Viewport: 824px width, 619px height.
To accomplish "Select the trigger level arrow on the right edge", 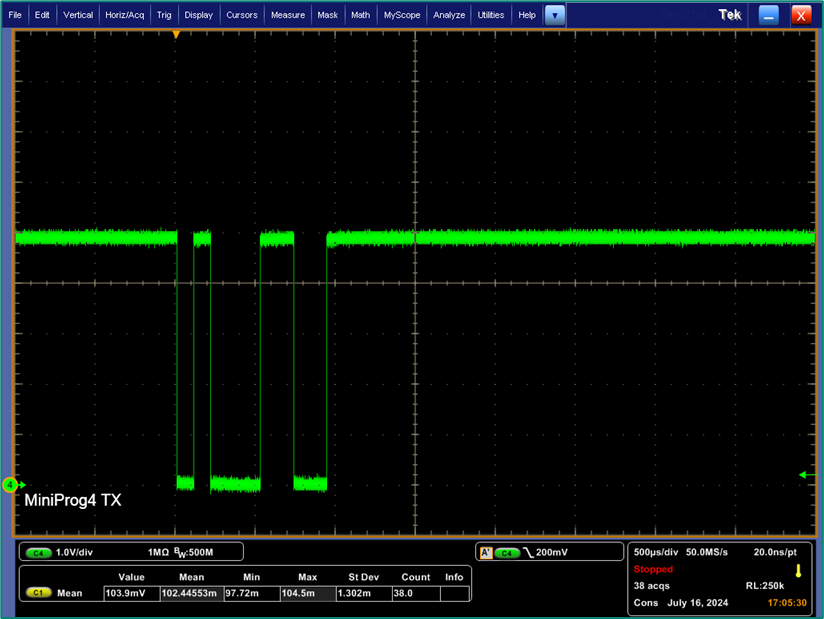I will (x=806, y=474).
